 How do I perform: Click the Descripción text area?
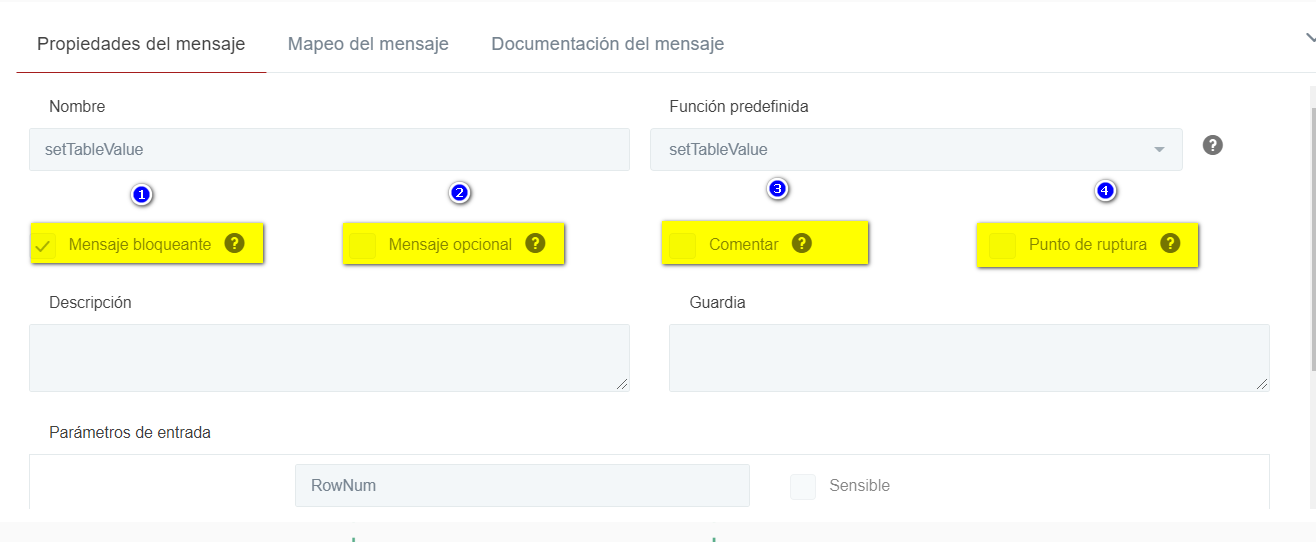click(329, 357)
